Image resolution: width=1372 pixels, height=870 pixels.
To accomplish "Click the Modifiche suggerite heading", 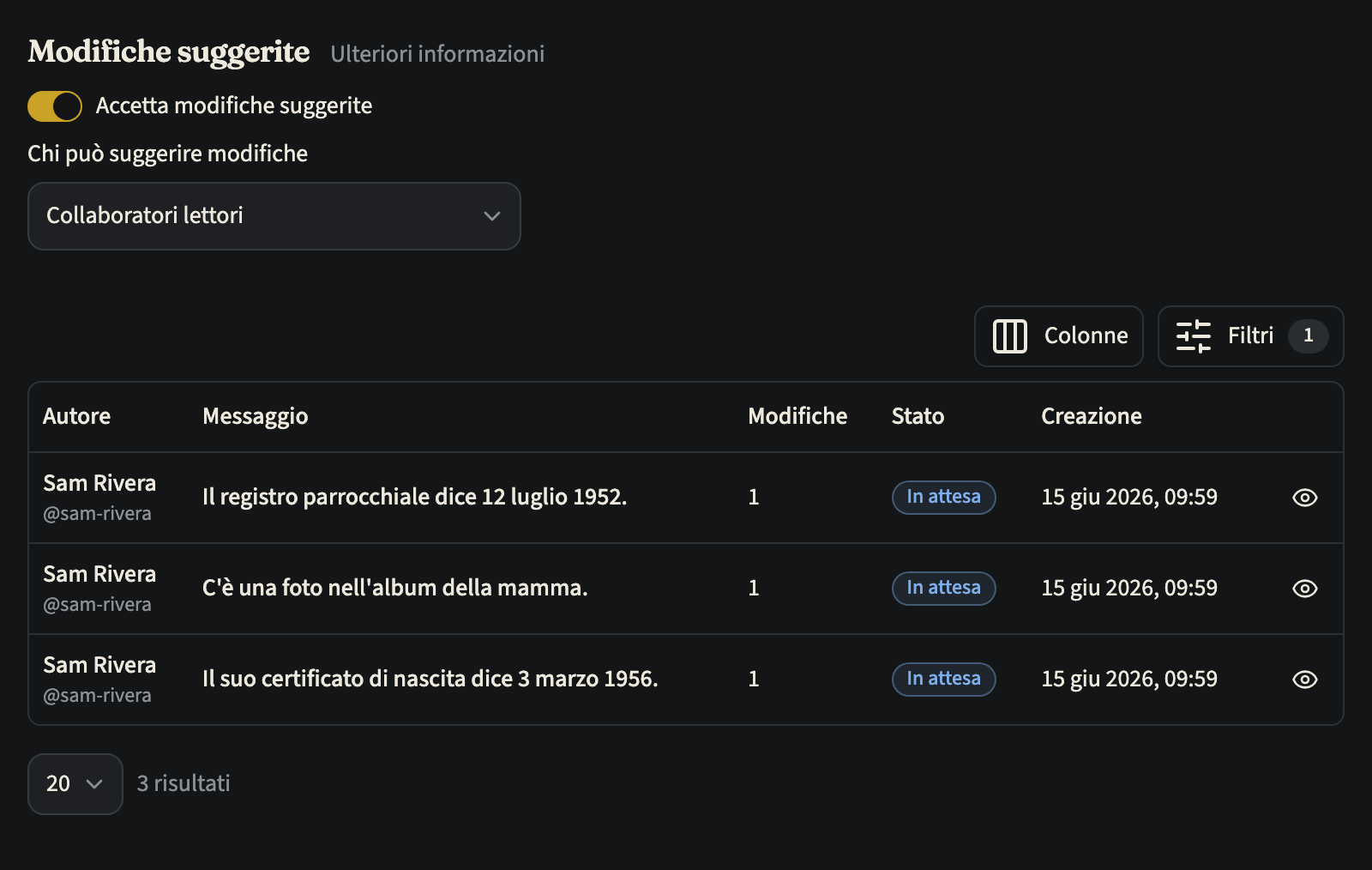I will click(x=169, y=52).
